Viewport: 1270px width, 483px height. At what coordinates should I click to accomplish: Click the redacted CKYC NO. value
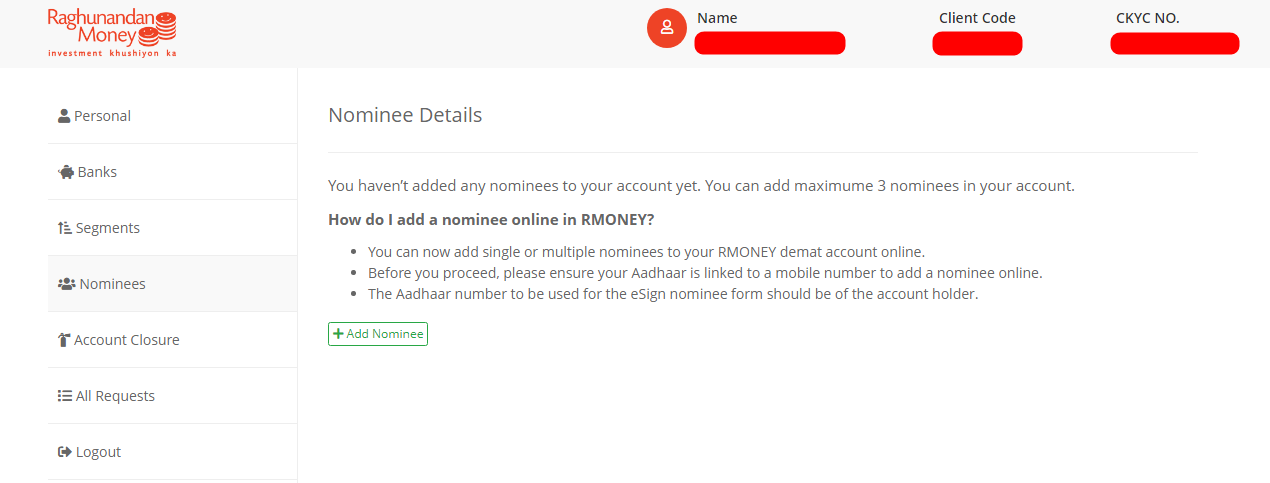point(1175,43)
